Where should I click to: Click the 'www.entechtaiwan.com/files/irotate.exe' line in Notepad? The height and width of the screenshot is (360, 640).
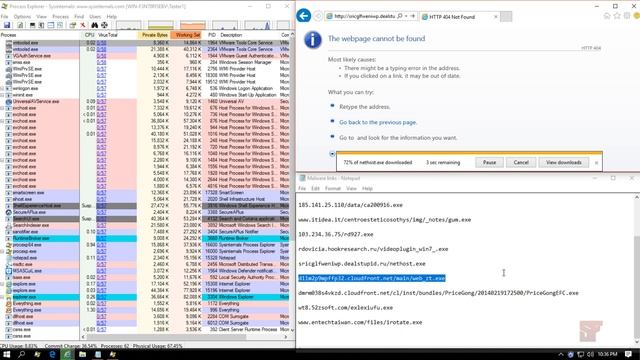(x=360, y=322)
